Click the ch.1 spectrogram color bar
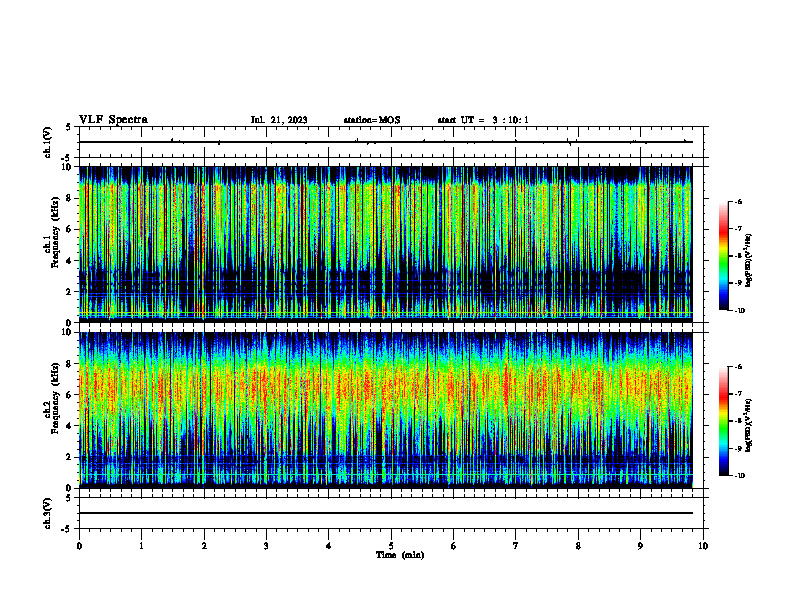 723,256
